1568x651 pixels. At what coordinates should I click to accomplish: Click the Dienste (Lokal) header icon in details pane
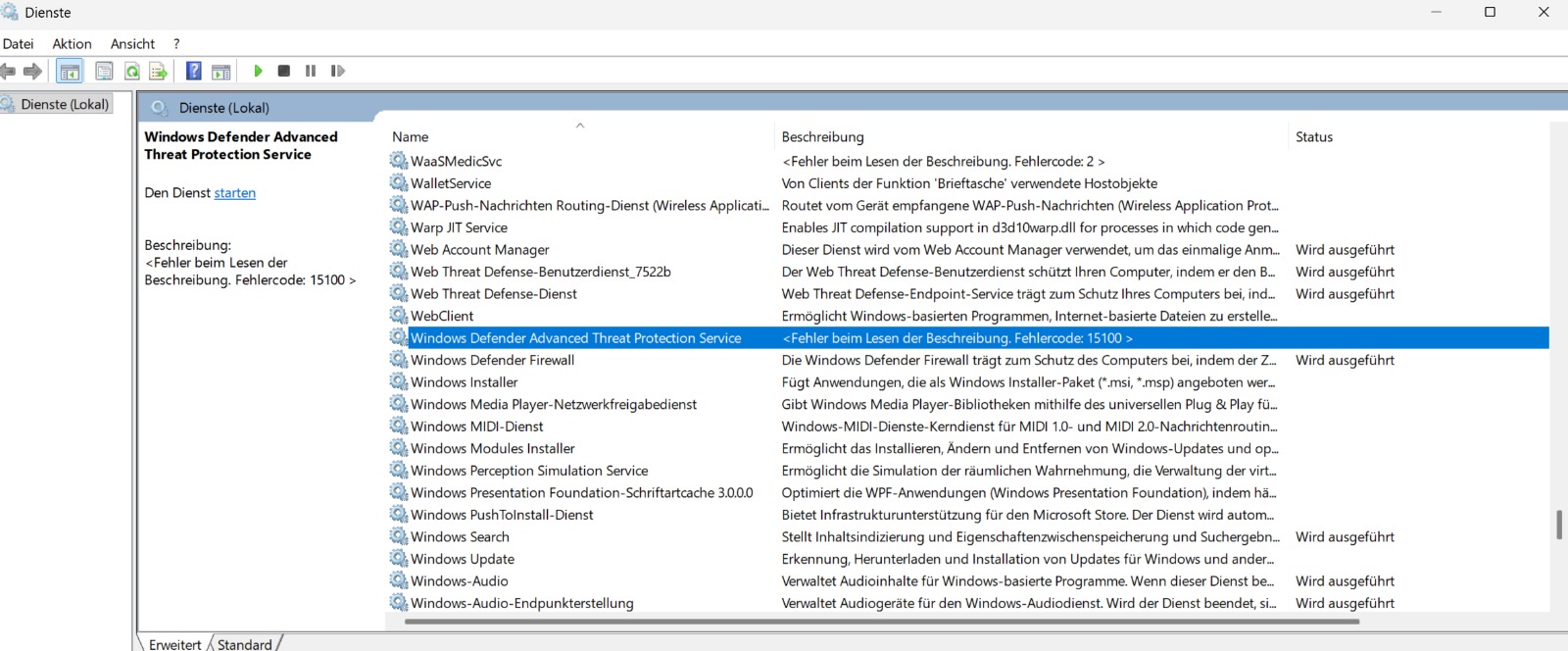click(x=159, y=108)
